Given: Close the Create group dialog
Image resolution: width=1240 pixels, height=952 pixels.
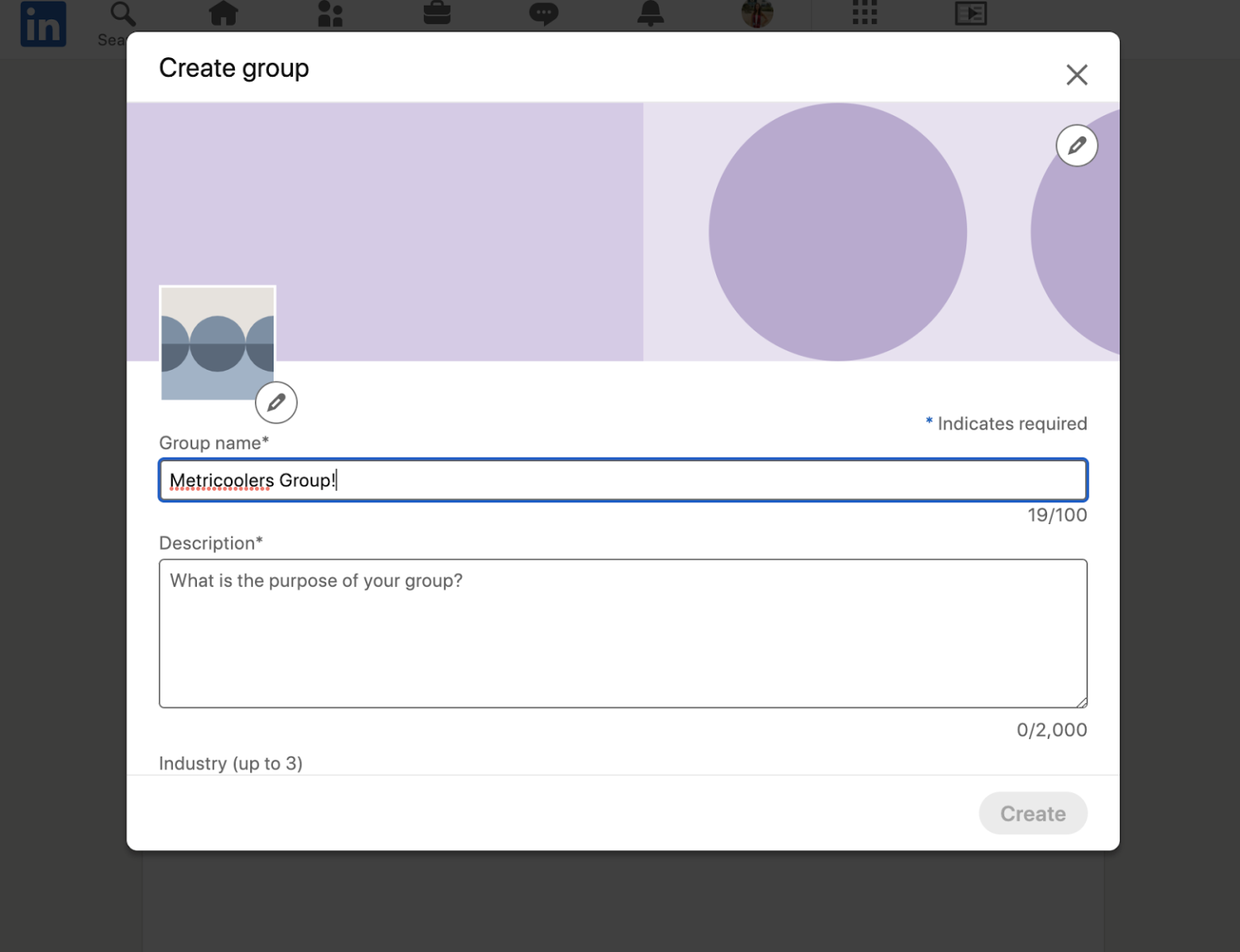Looking at the screenshot, I should [x=1077, y=75].
